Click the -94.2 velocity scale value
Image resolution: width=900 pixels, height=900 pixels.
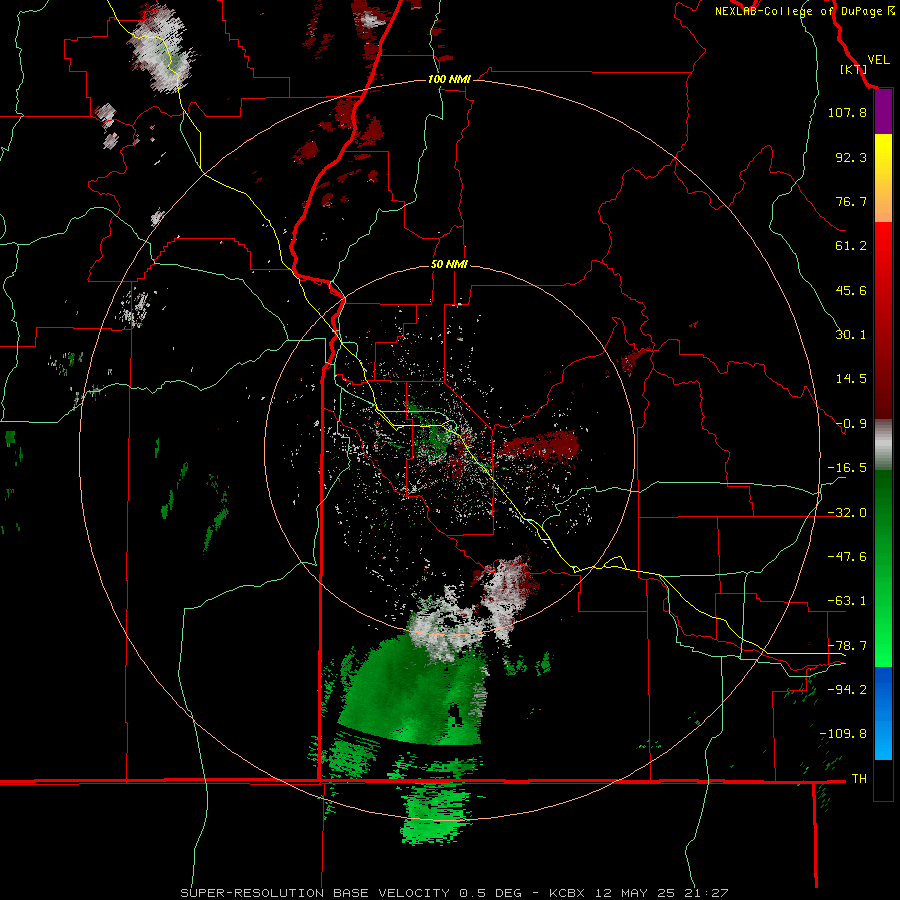click(x=847, y=690)
